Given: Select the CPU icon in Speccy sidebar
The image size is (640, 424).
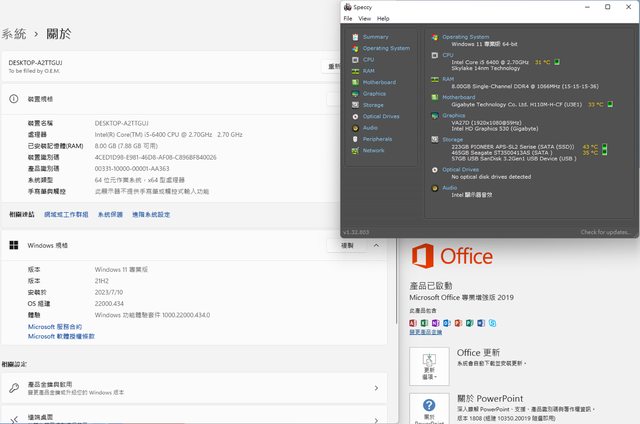Looking at the screenshot, I should pyautogui.click(x=354, y=60).
